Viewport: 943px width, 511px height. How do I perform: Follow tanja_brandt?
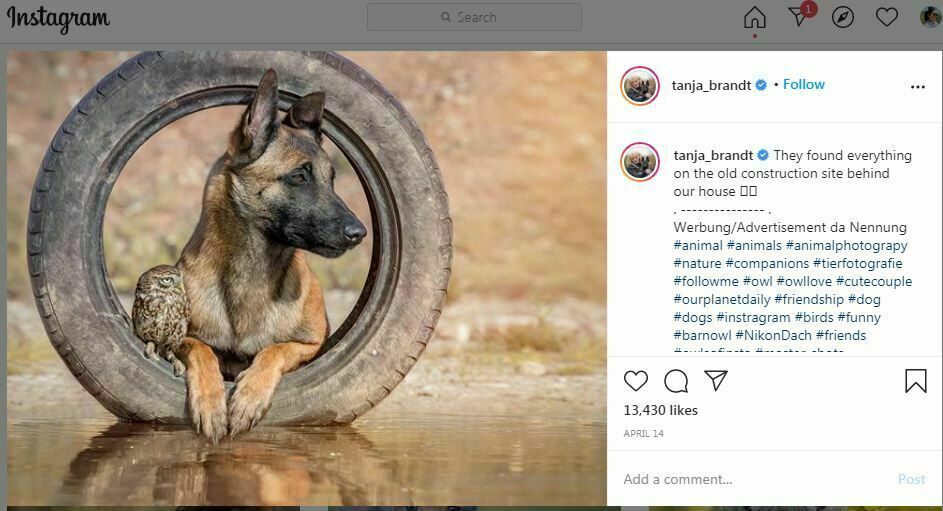point(803,85)
